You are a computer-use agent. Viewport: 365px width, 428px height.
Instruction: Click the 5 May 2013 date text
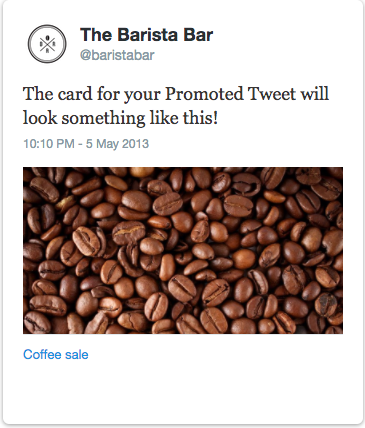(x=117, y=144)
